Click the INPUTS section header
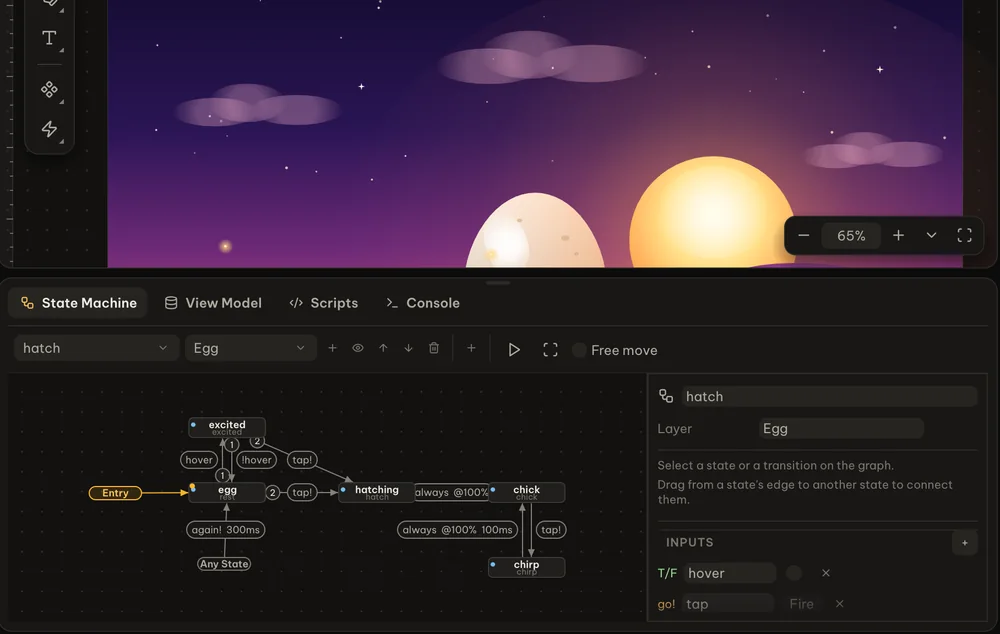 [689, 543]
